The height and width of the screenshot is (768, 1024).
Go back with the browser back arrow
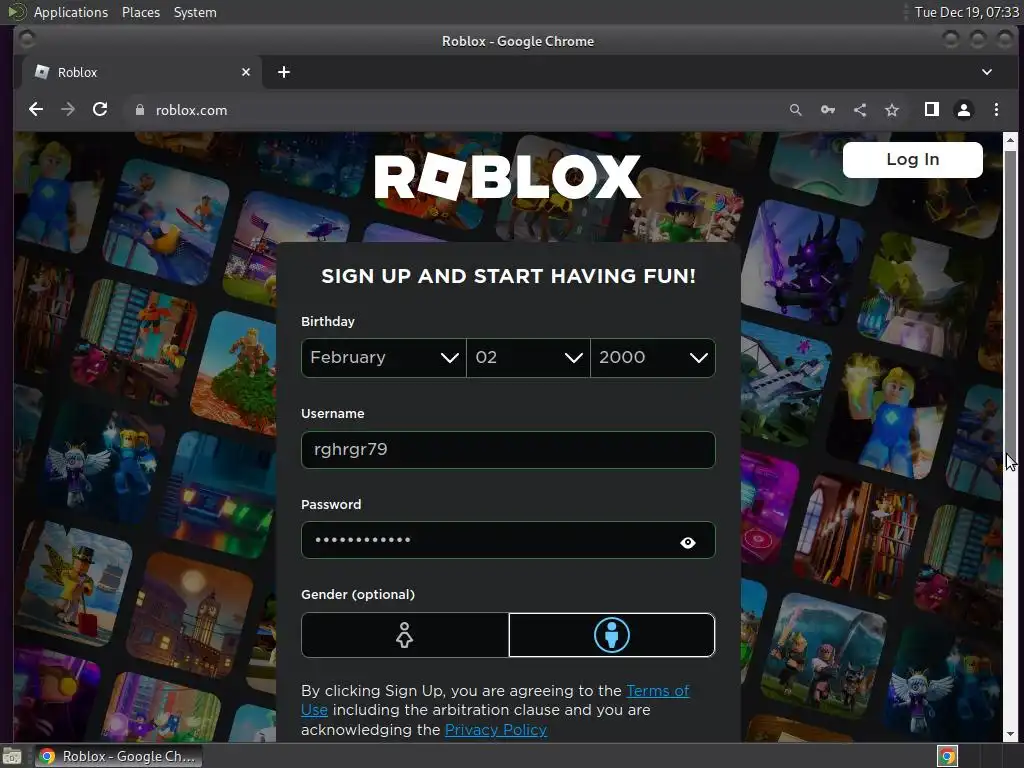[36, 110]
